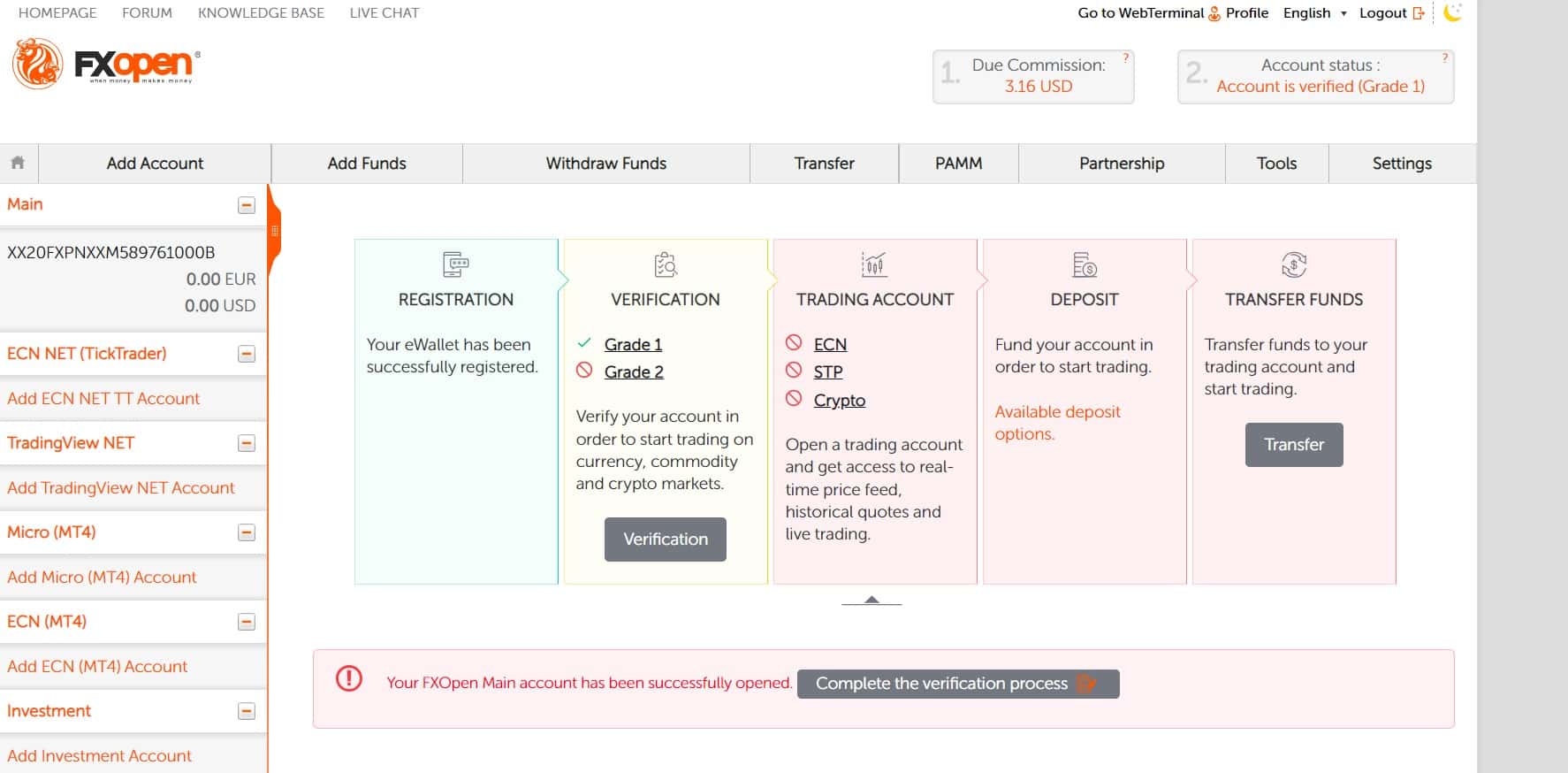The height and width of the screenshot is (773, 1568).
Task: Open Available deposit options link
Action: pos(1057,423)
